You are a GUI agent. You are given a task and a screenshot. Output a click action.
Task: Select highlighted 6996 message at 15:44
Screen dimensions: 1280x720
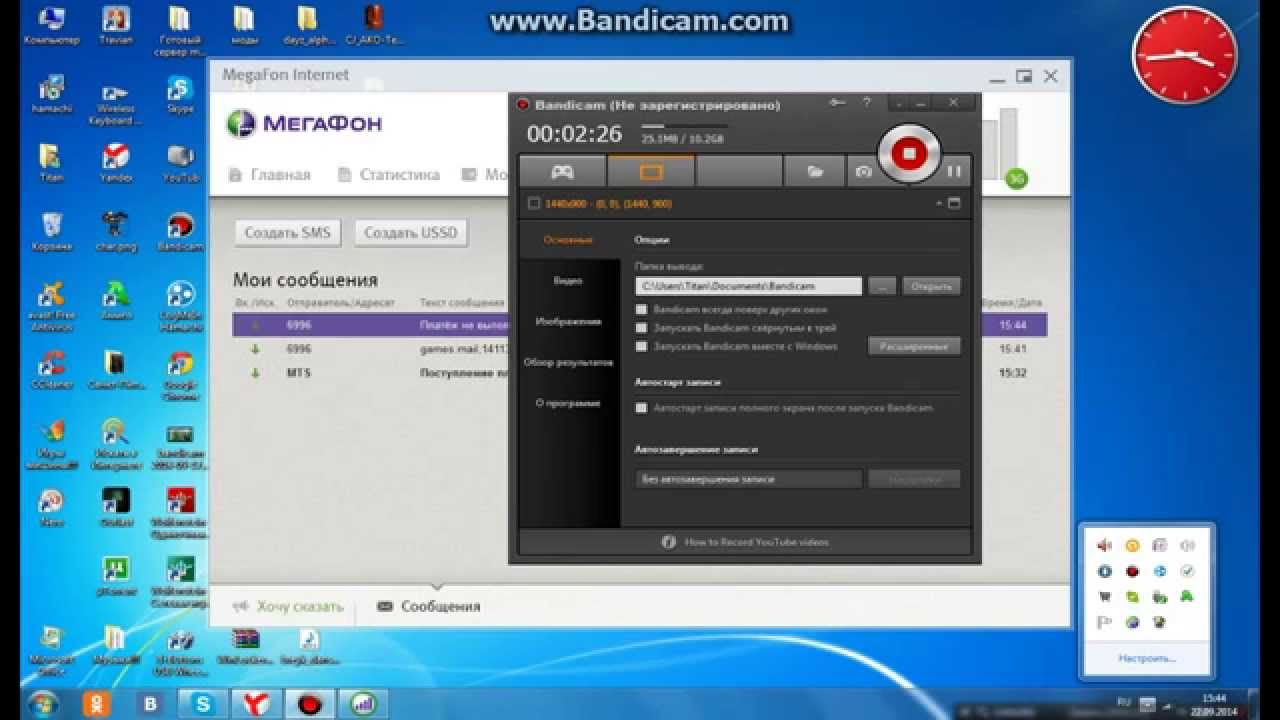[640, 325]
